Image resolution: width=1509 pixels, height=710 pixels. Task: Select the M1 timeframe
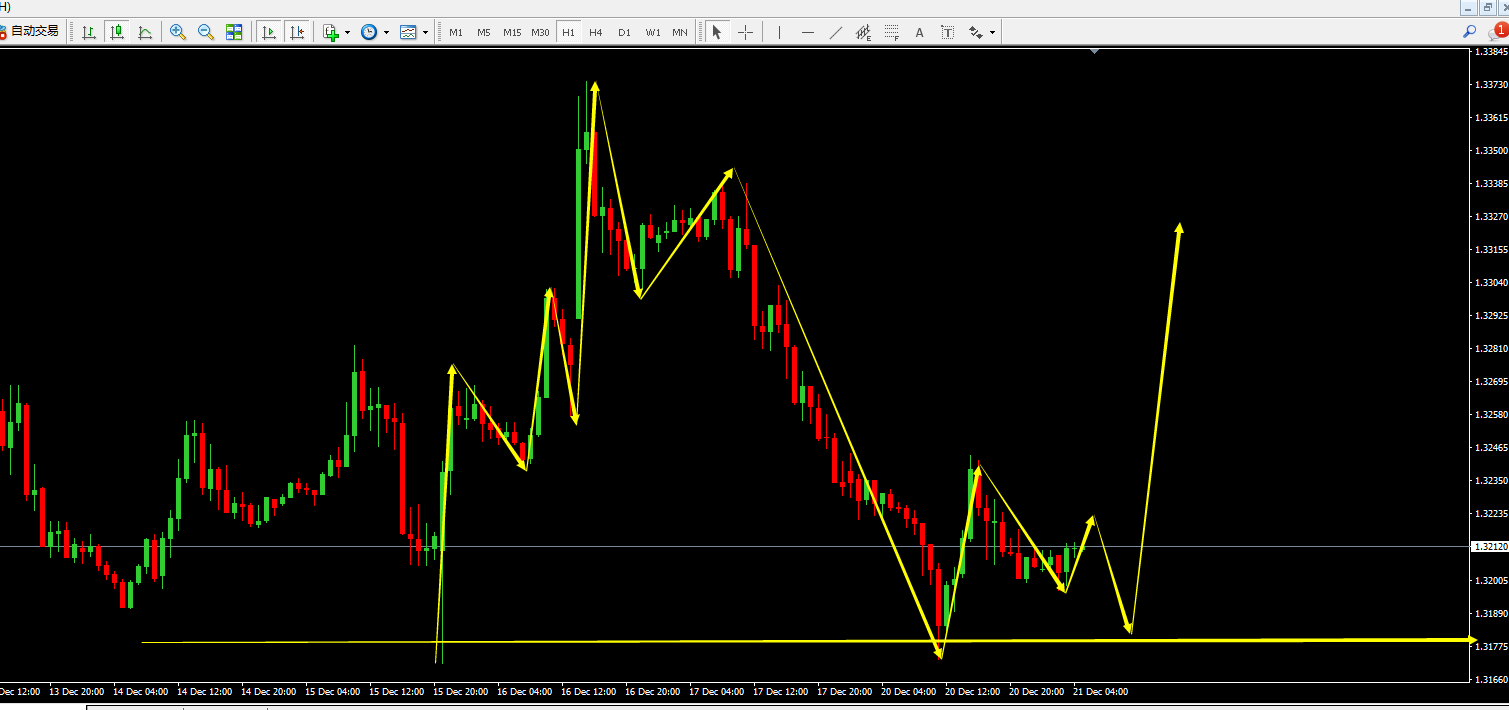pos(456,32)
